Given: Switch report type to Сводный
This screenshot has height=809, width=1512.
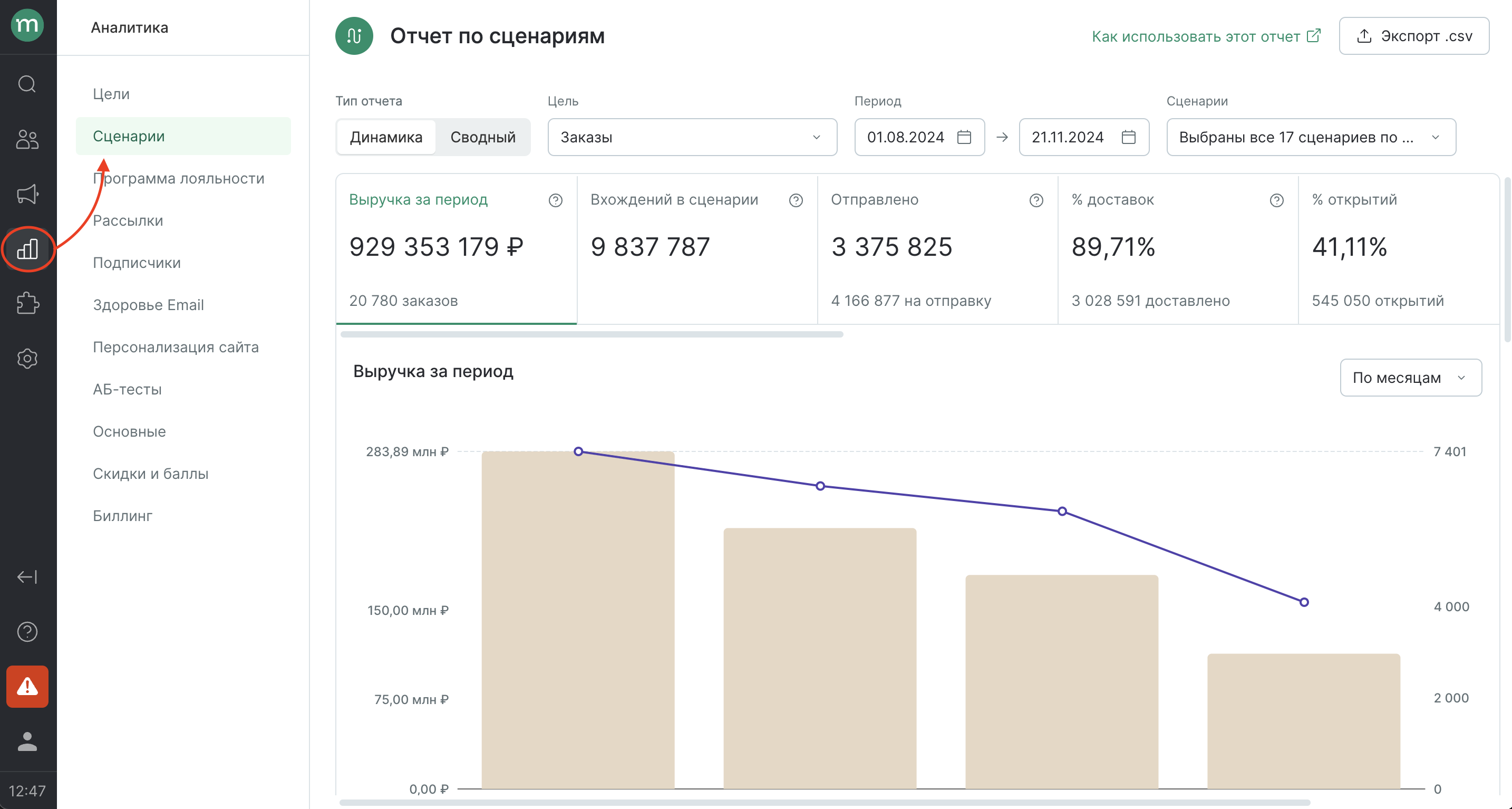Looking at the screenshot, I should [x=483, y=137].
